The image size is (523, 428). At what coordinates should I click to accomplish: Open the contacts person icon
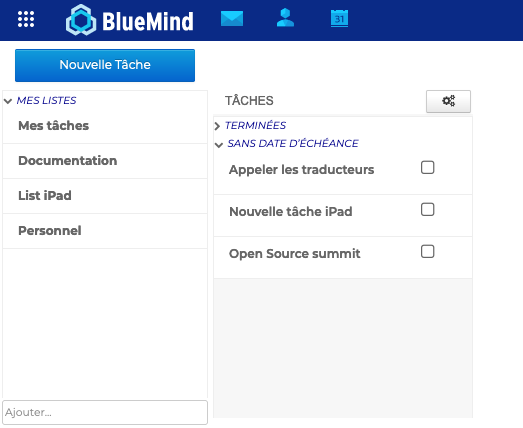(285, 18)
